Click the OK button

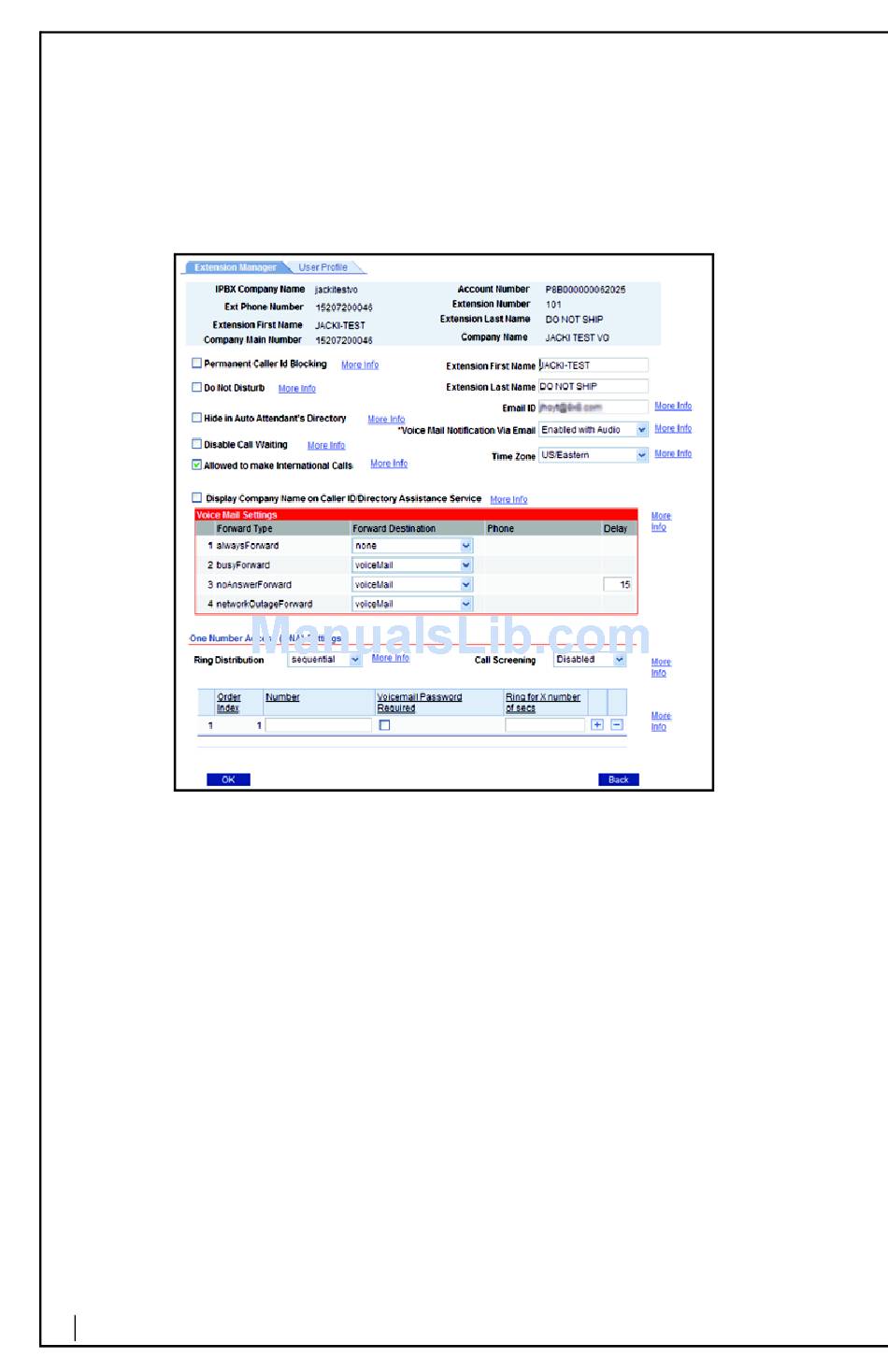(228, 779)
